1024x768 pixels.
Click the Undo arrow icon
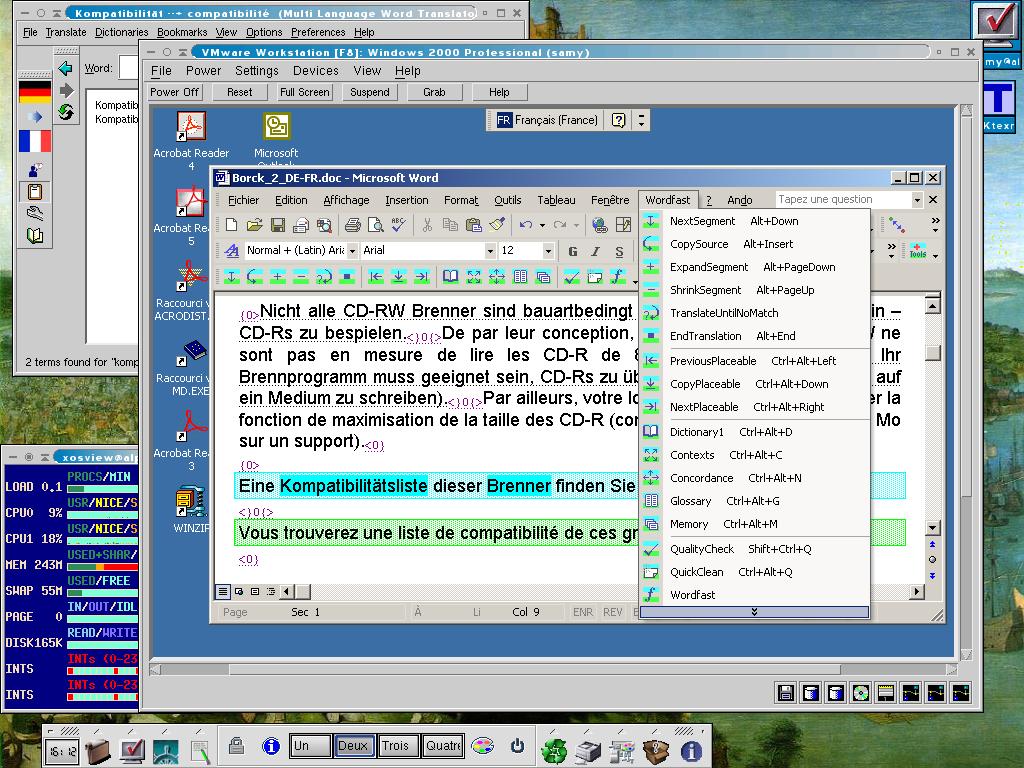(526, 225)
